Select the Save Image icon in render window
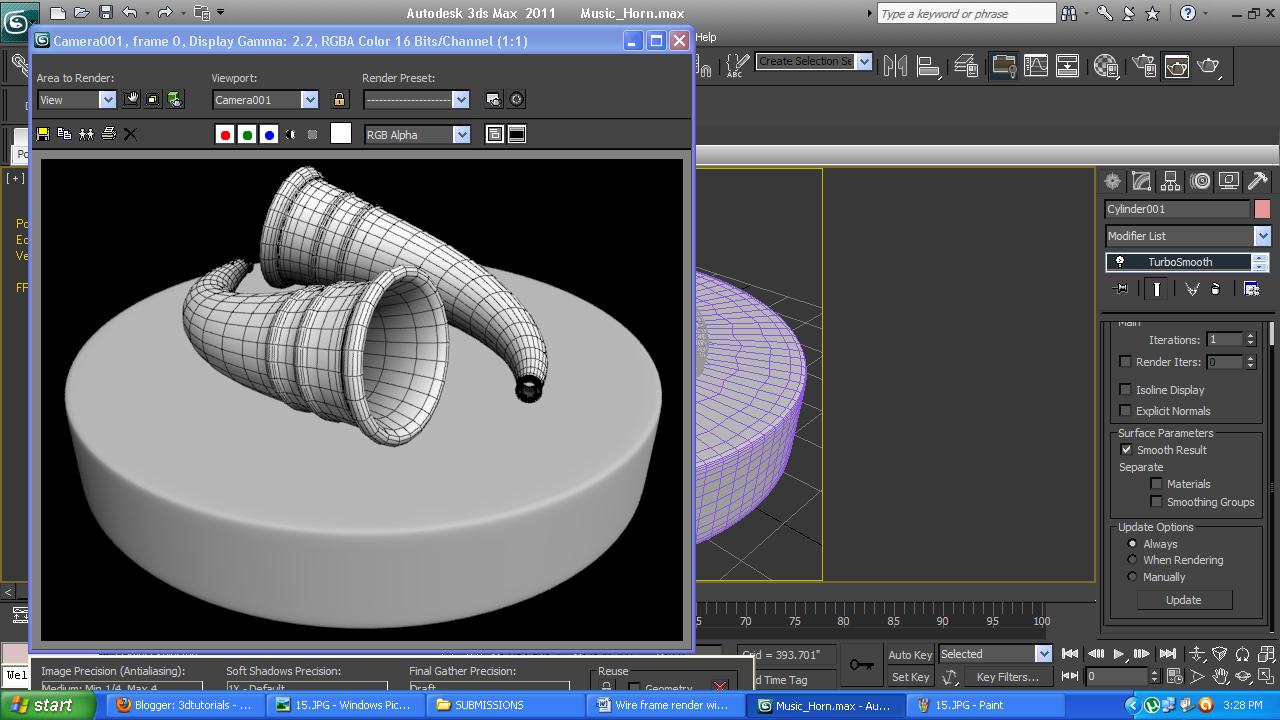Image resolution: width=1280 pixels, height=720 pixels. coord(42,133)
